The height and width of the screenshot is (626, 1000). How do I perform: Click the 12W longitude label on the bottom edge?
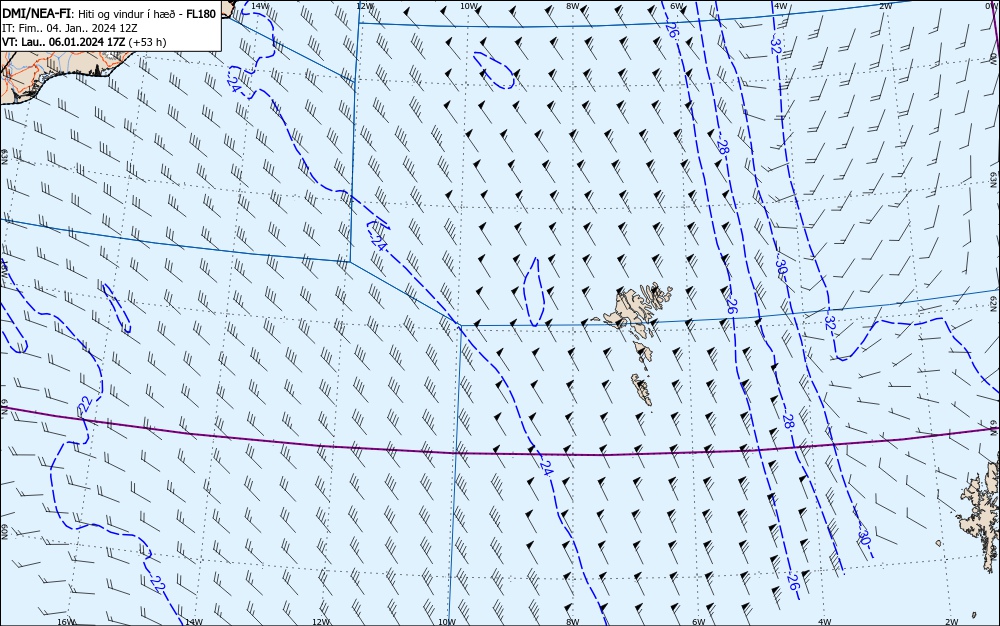(321, 622)
